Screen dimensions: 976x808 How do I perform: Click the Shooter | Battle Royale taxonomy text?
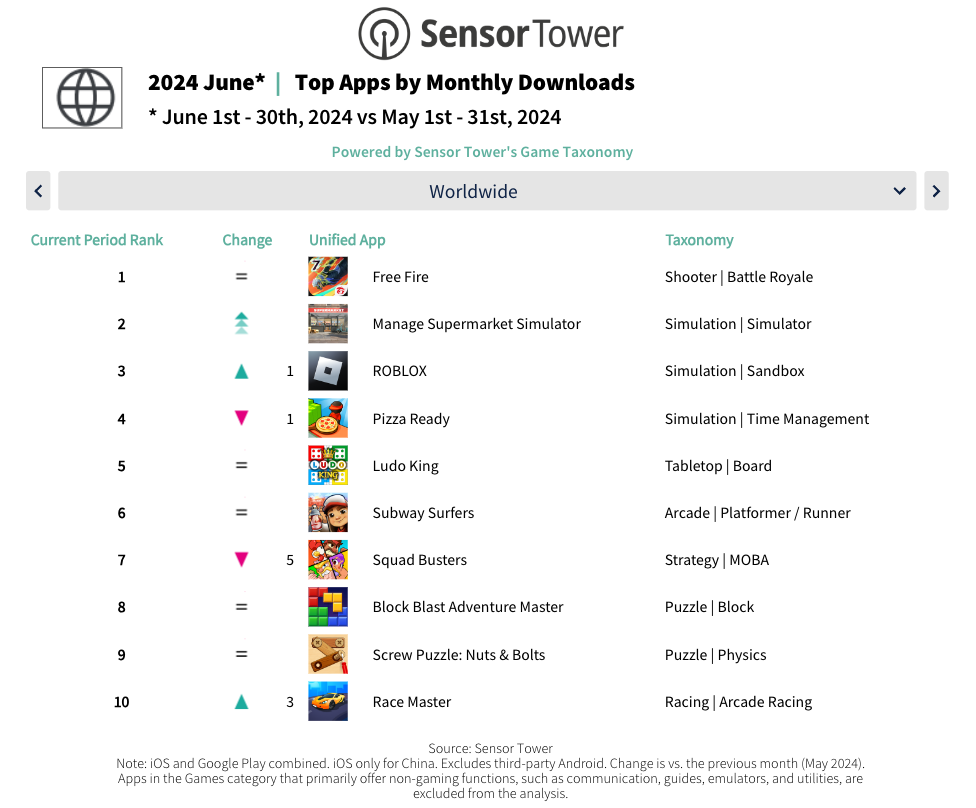(739, 277)
